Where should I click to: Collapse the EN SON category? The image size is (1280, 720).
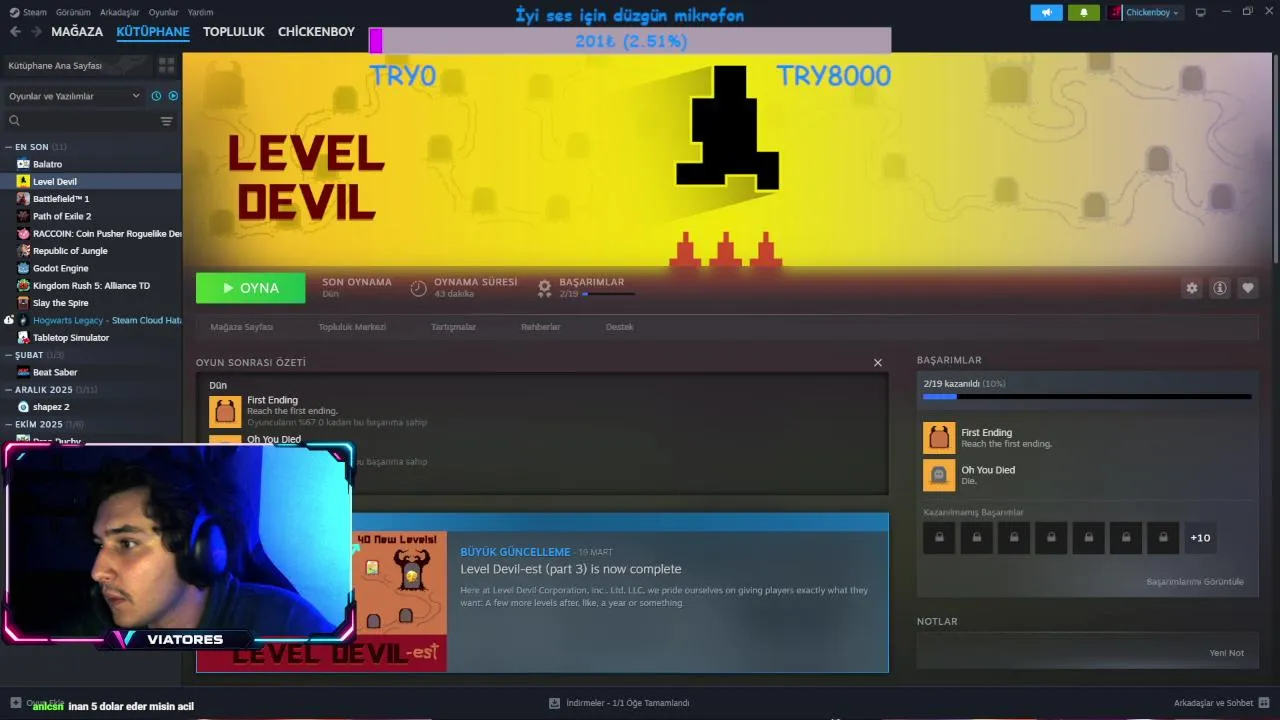(x=9, y=147)
